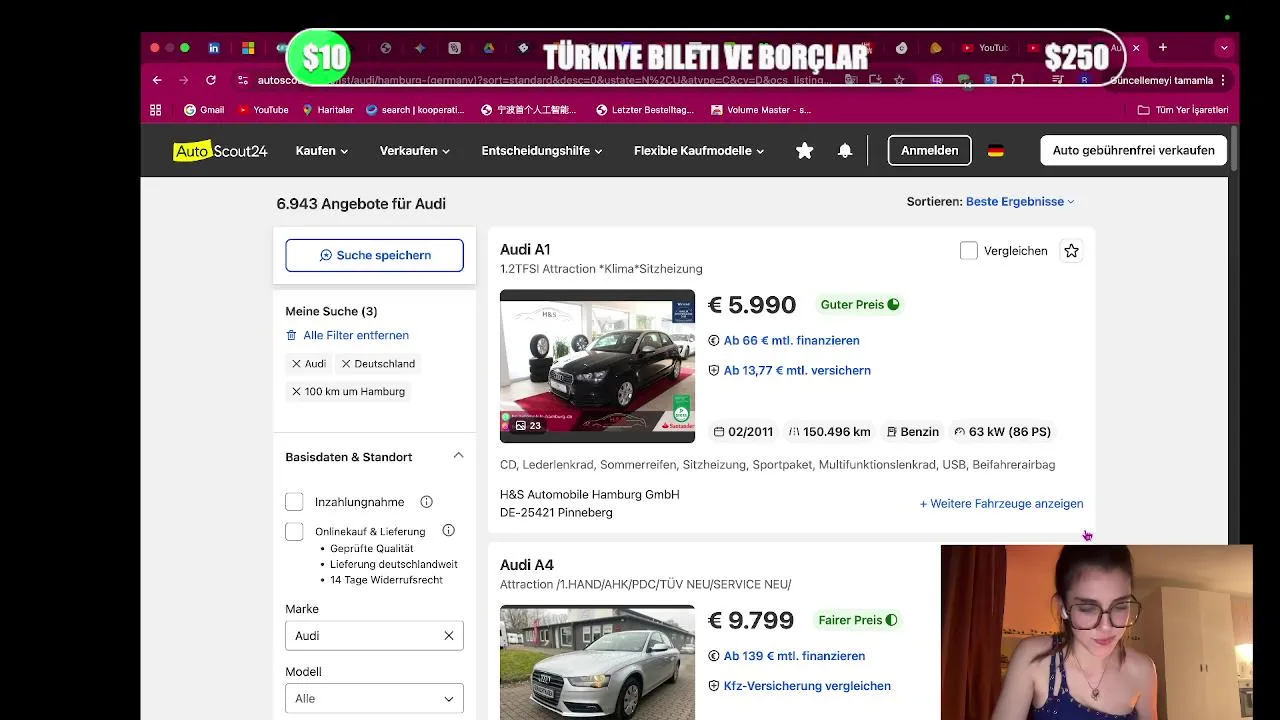Open the YouTube bookmark

coord(263,110)
